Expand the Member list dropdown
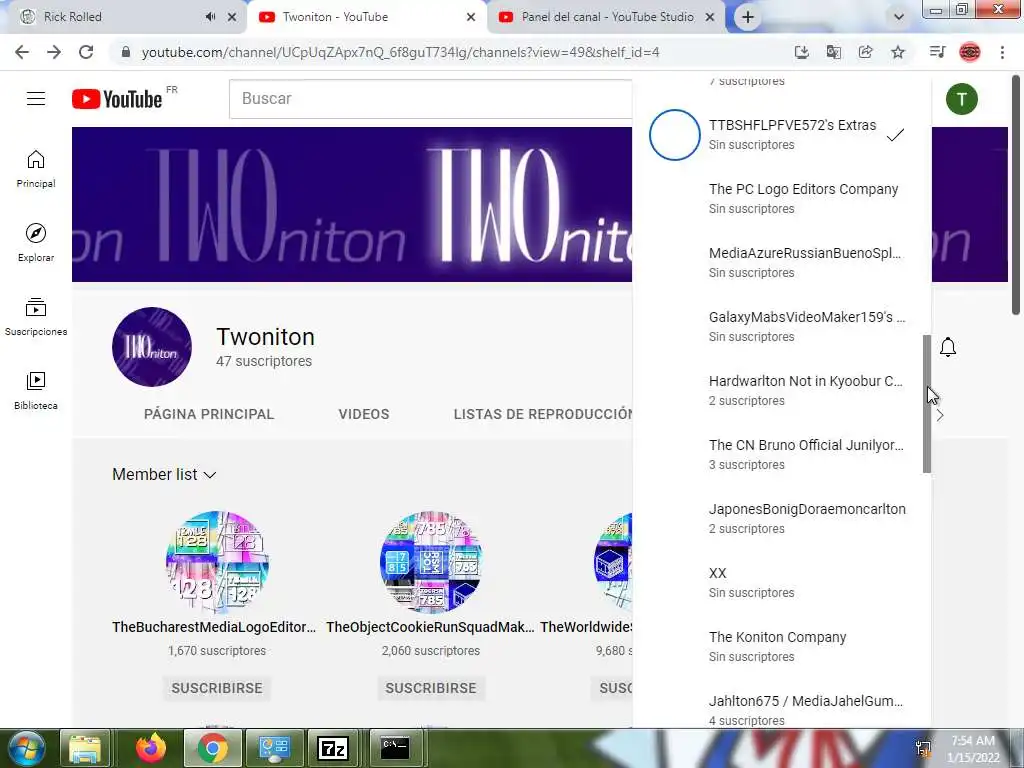 [164, 475]
